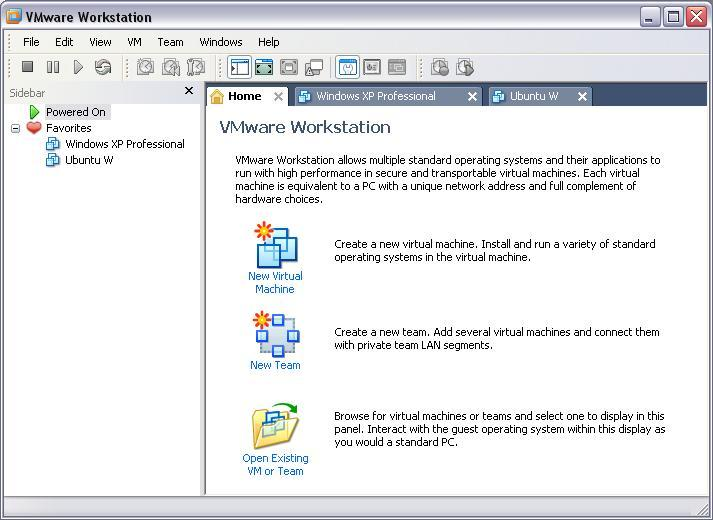Screen dimensions: 713x520
Task: Click the VM icon on Windows XP tab
Action: tap(304, 96)
